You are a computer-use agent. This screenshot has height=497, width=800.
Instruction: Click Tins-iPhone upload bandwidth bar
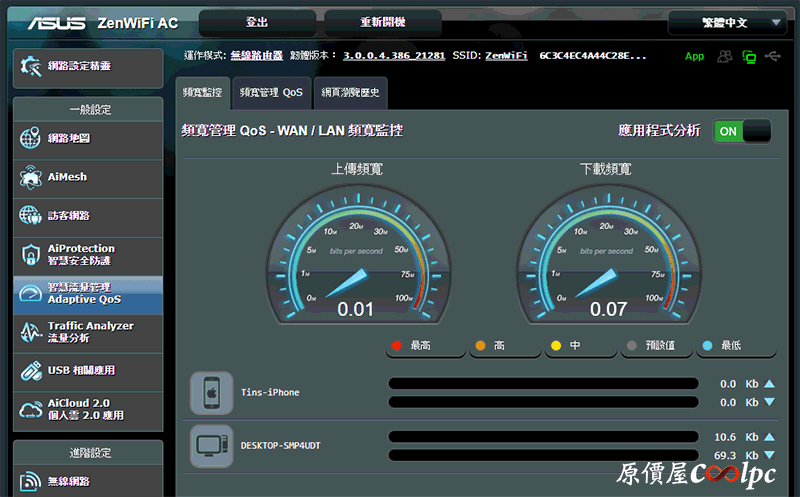(543, 384)
